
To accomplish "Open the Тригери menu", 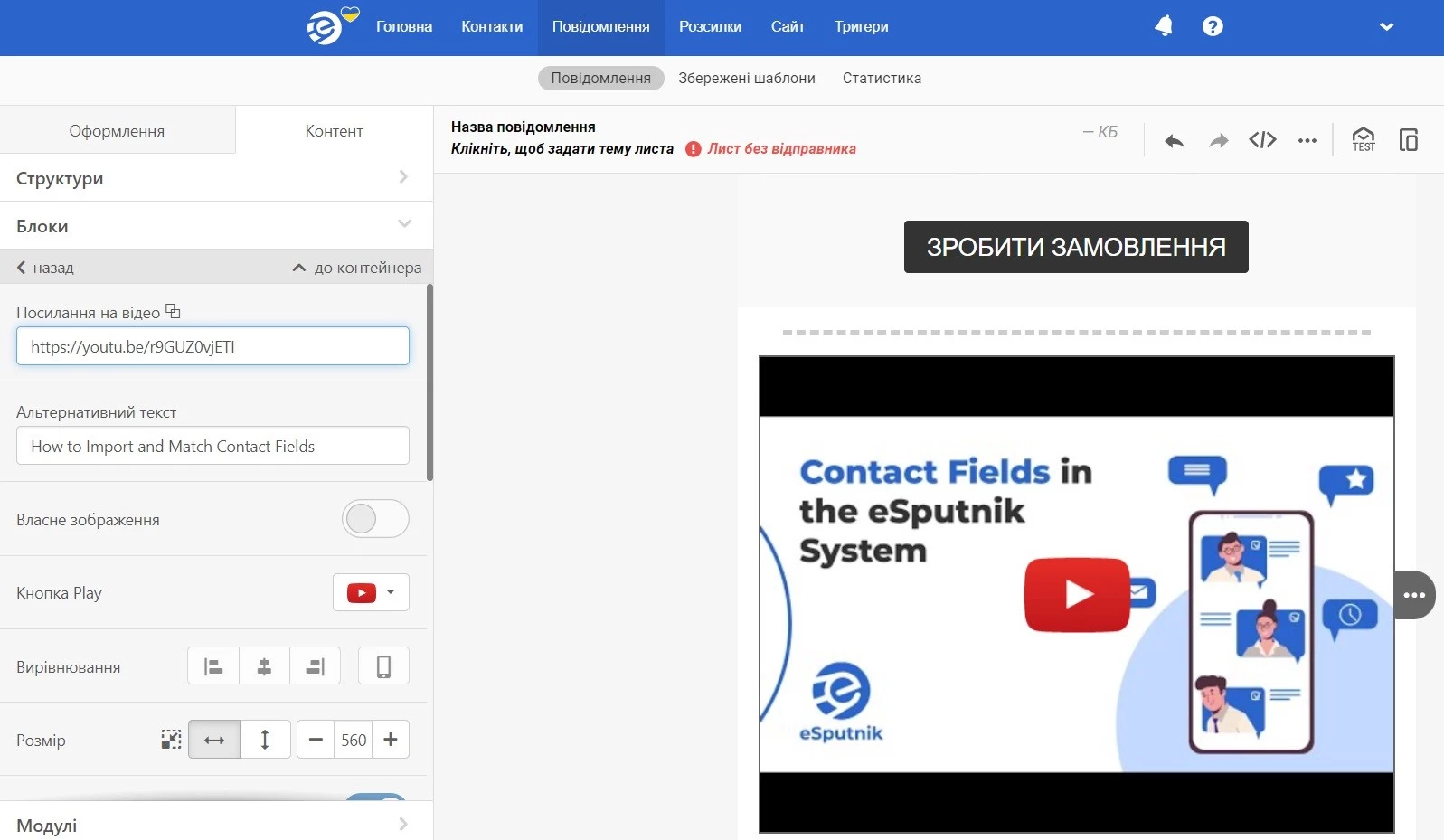I will click(862, 27).
